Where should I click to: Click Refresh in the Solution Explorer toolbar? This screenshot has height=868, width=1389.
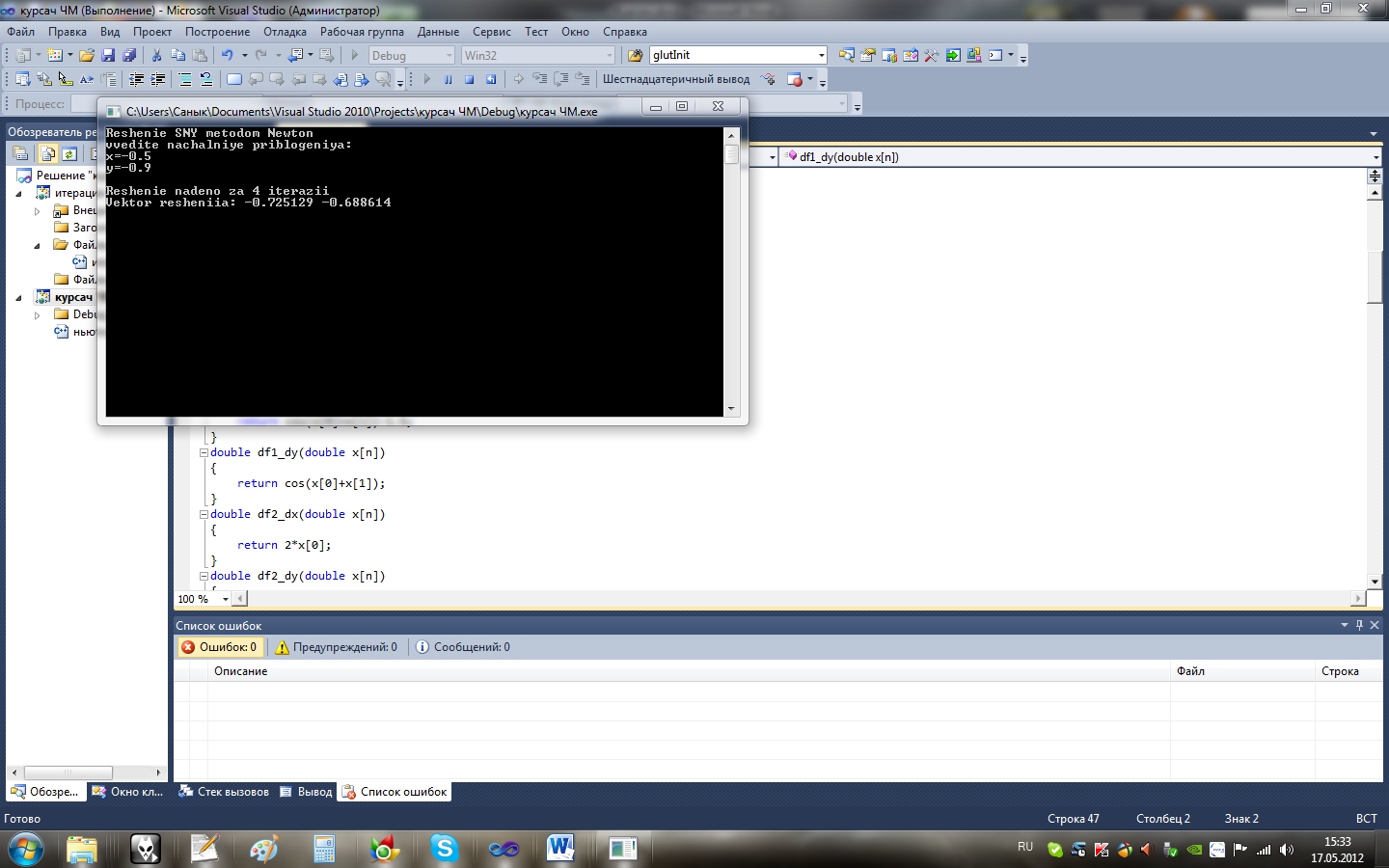click(69, 153)
